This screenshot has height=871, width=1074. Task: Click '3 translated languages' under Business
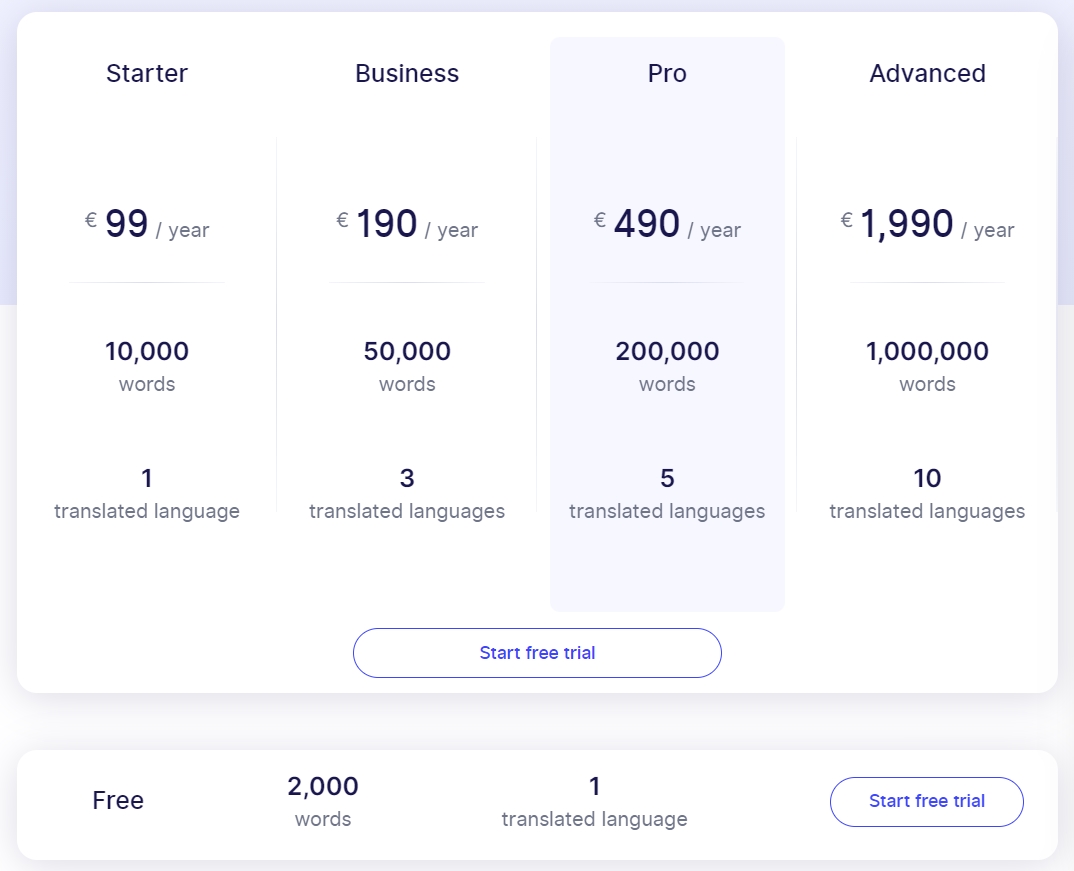pos(407,493)
